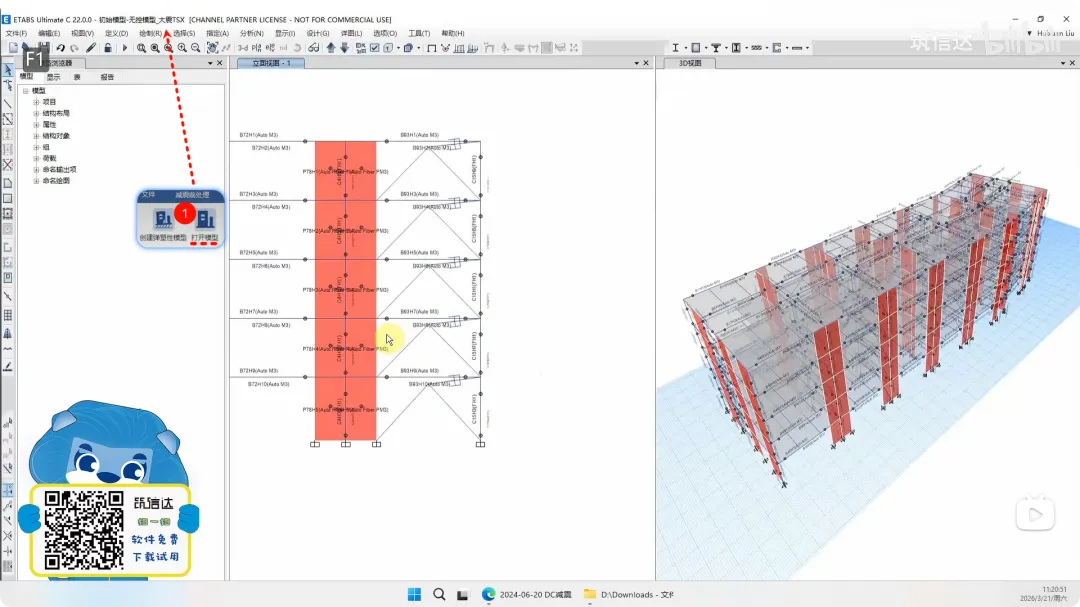Redo the last action

point(74,48)
